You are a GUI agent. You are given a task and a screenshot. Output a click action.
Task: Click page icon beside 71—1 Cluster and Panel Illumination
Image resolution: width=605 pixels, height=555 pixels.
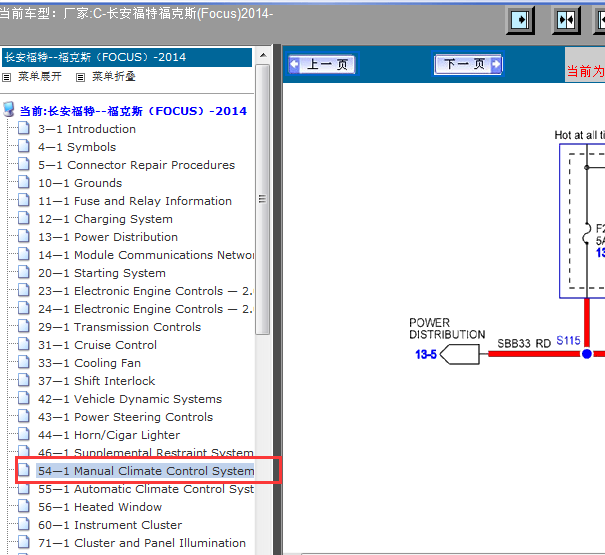24,543
